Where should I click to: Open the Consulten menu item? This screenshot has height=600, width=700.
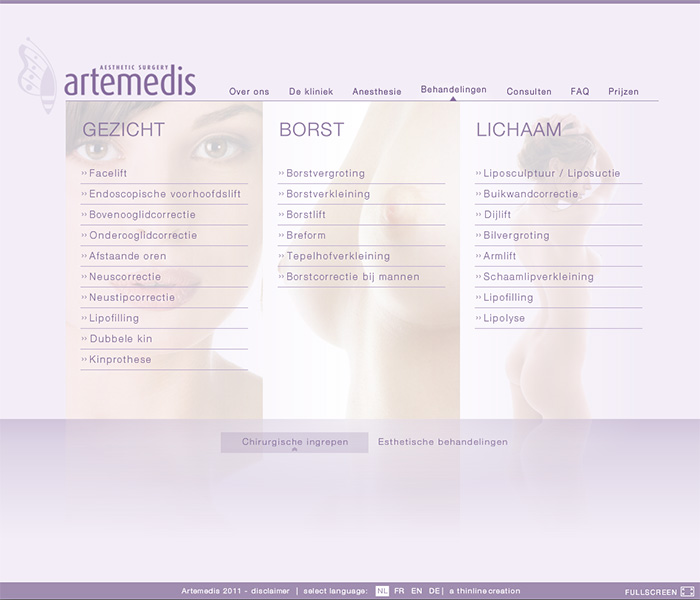pyautogui.click(x=529, y=92)
